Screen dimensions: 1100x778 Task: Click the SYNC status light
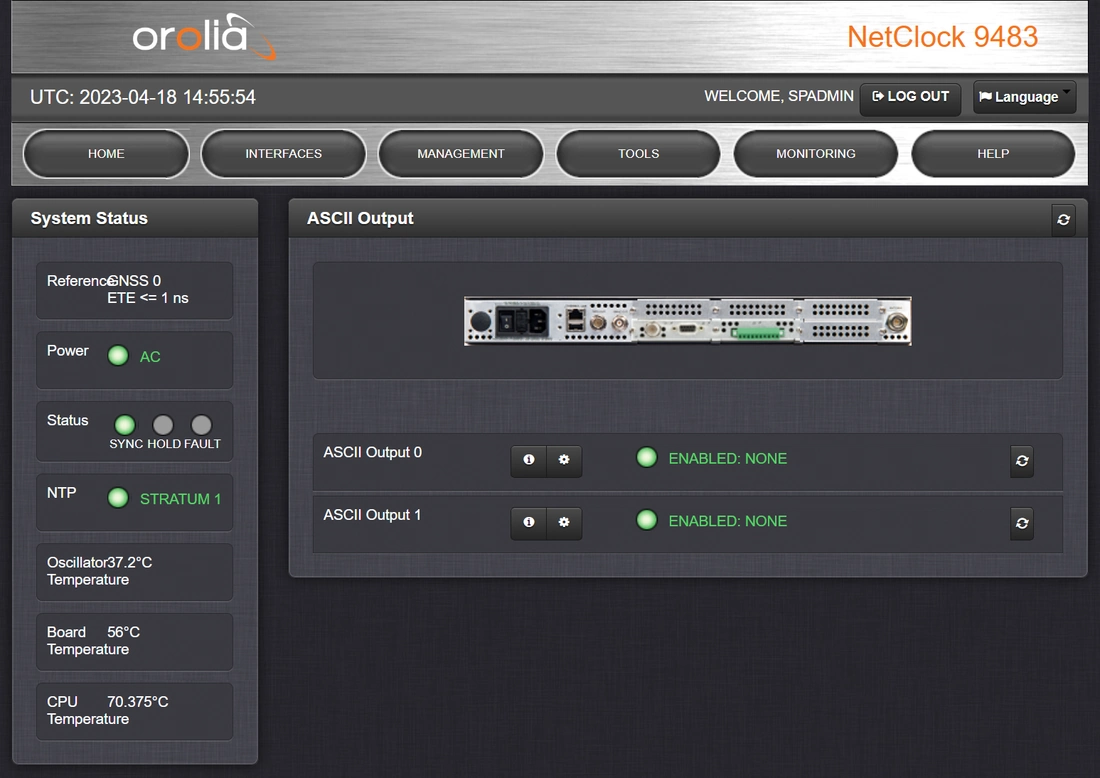pyautogui.click(x=125, y=424)
